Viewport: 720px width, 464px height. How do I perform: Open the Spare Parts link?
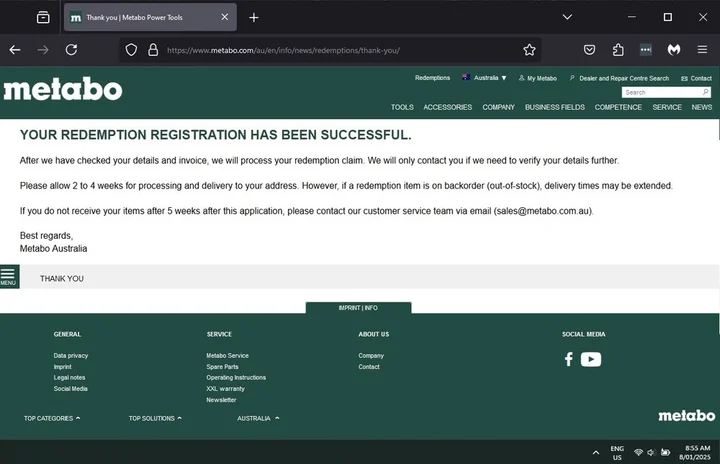[x=222, y=367]
